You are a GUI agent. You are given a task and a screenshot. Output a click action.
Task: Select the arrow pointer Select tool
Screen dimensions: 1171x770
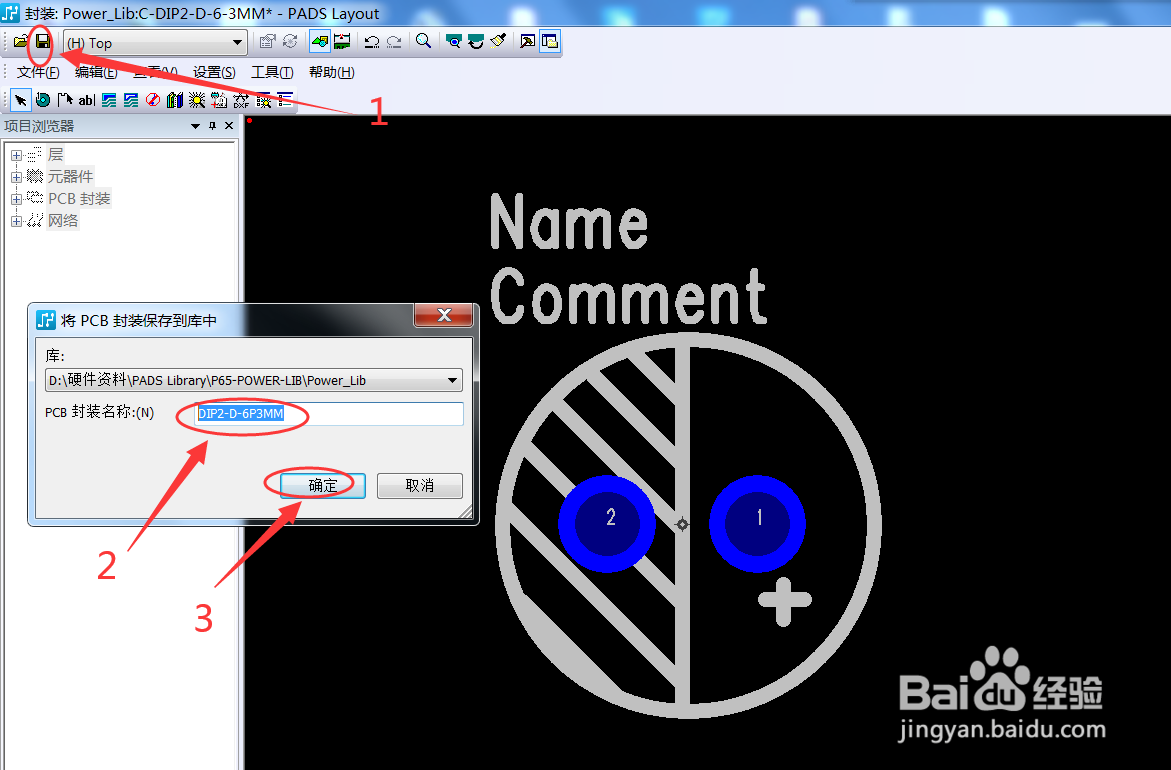coord(21,100)
